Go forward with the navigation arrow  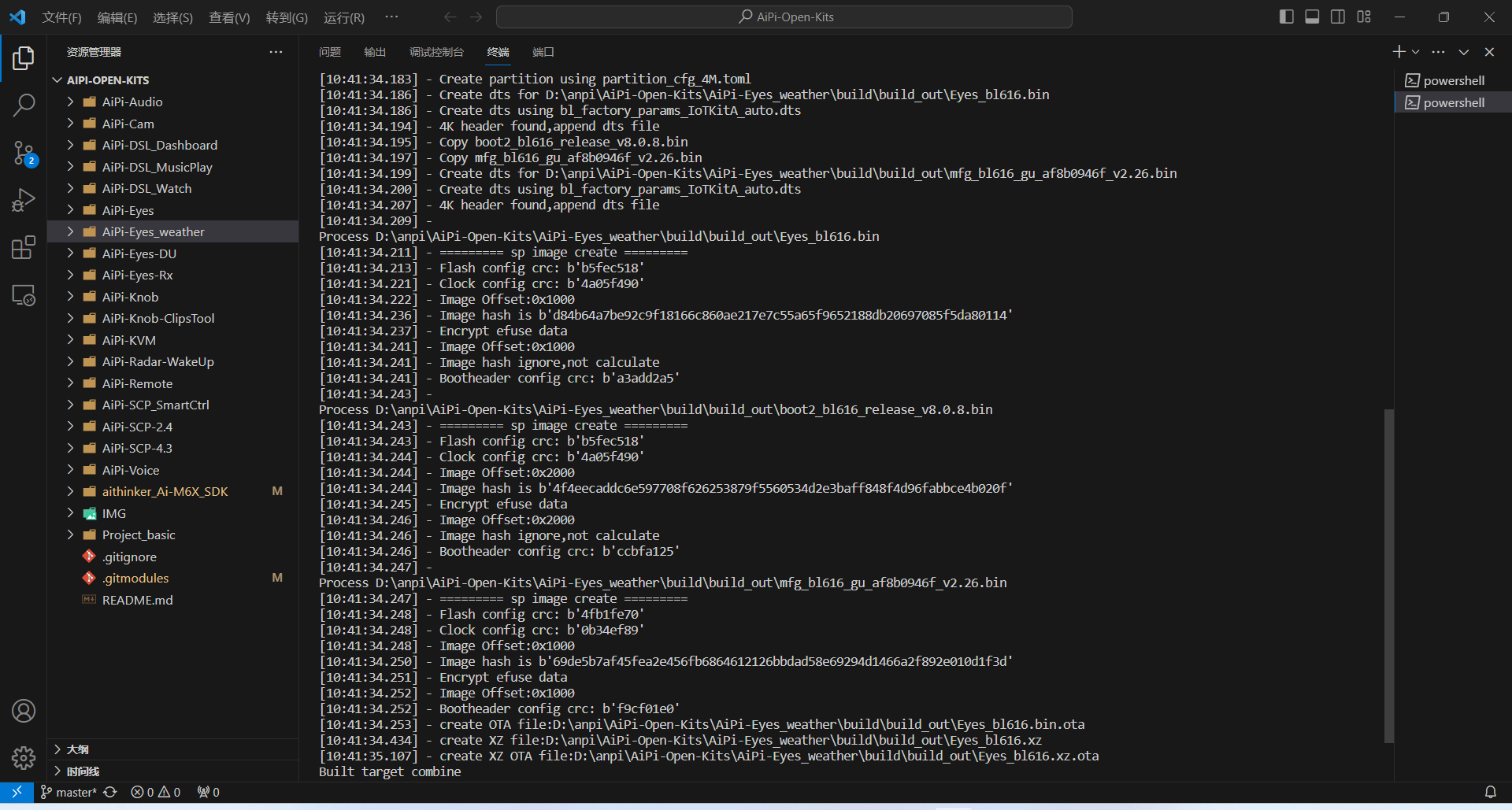pos(476,17)
